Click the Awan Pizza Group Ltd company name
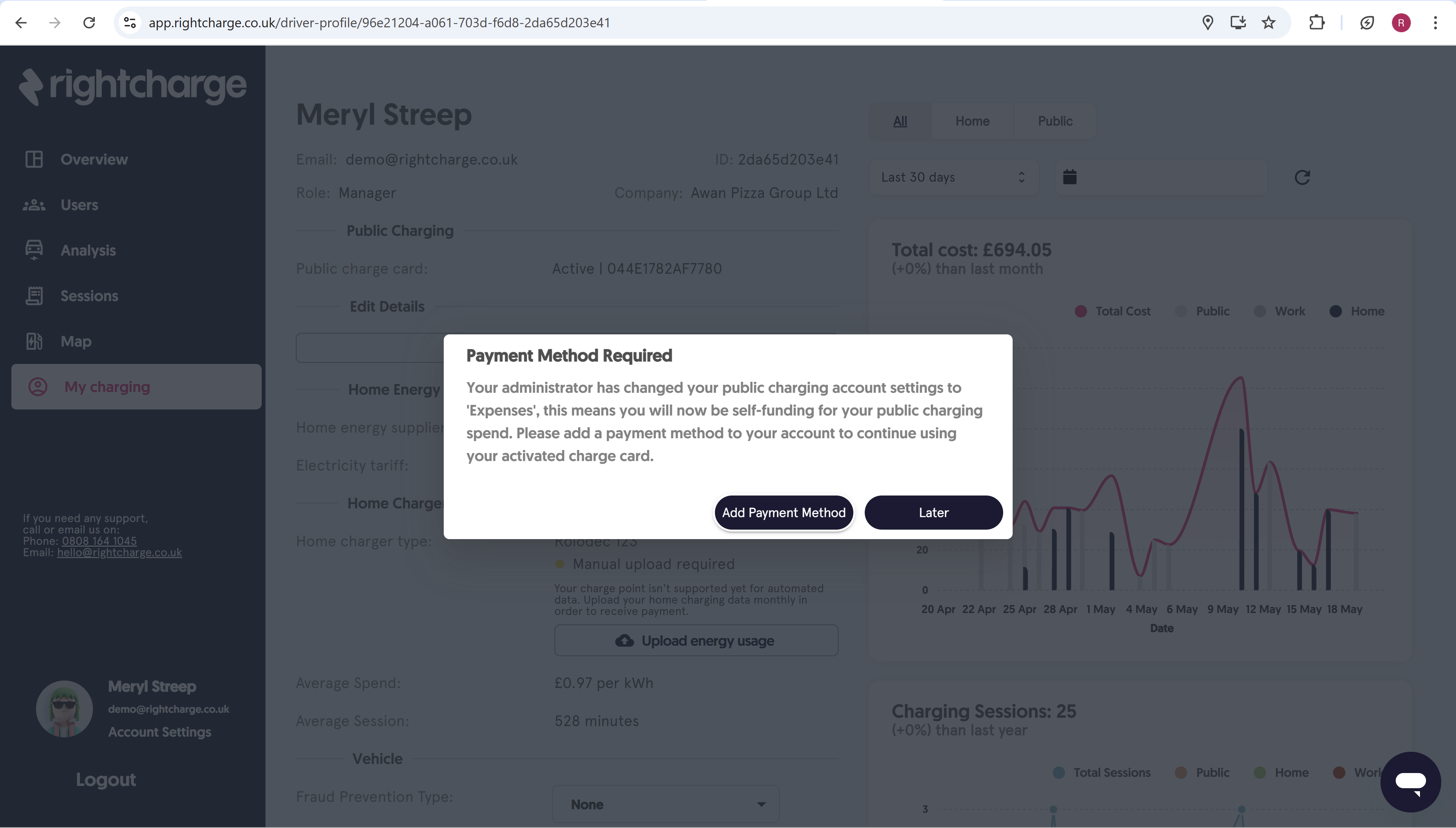The image size is (1456, 828). click(764, 193)
